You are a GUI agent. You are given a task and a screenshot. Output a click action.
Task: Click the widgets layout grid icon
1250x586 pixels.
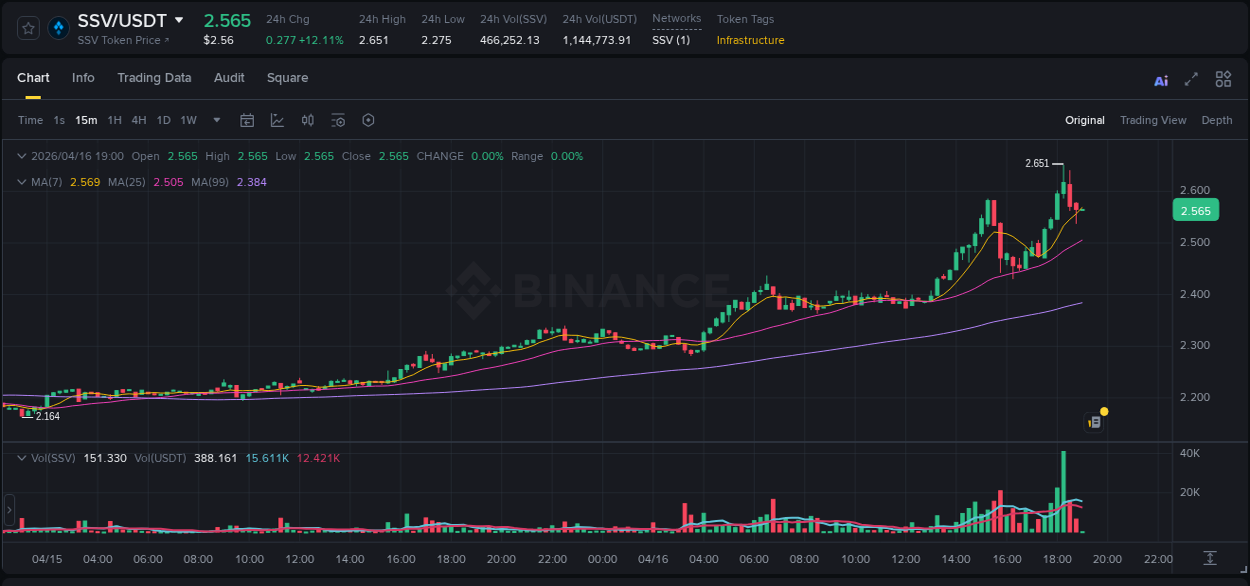pos(1223,78)
